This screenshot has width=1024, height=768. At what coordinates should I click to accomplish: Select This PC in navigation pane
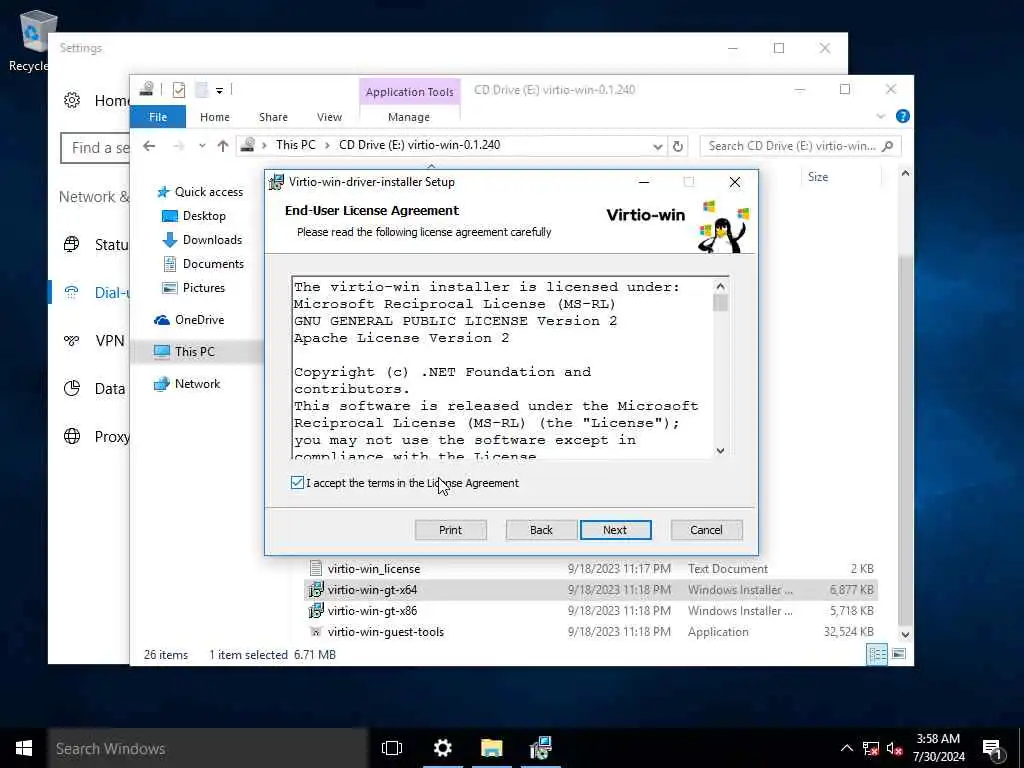[184, 351]
